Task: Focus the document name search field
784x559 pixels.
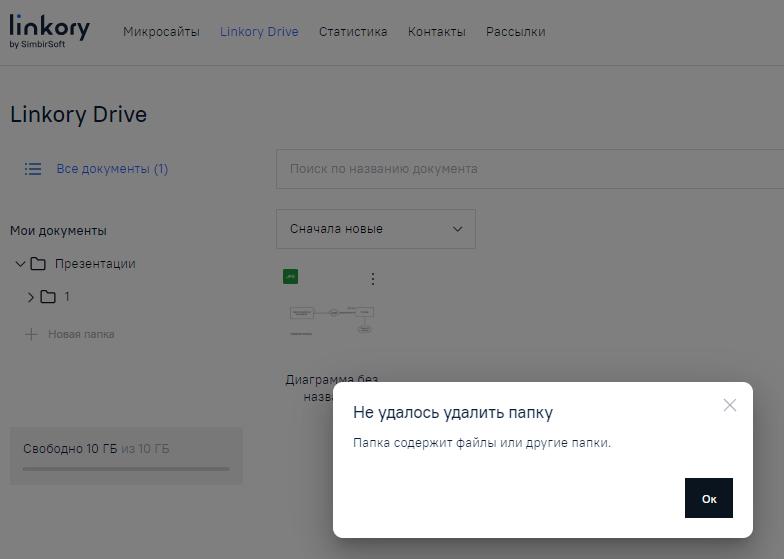Action: pos(530,169)
